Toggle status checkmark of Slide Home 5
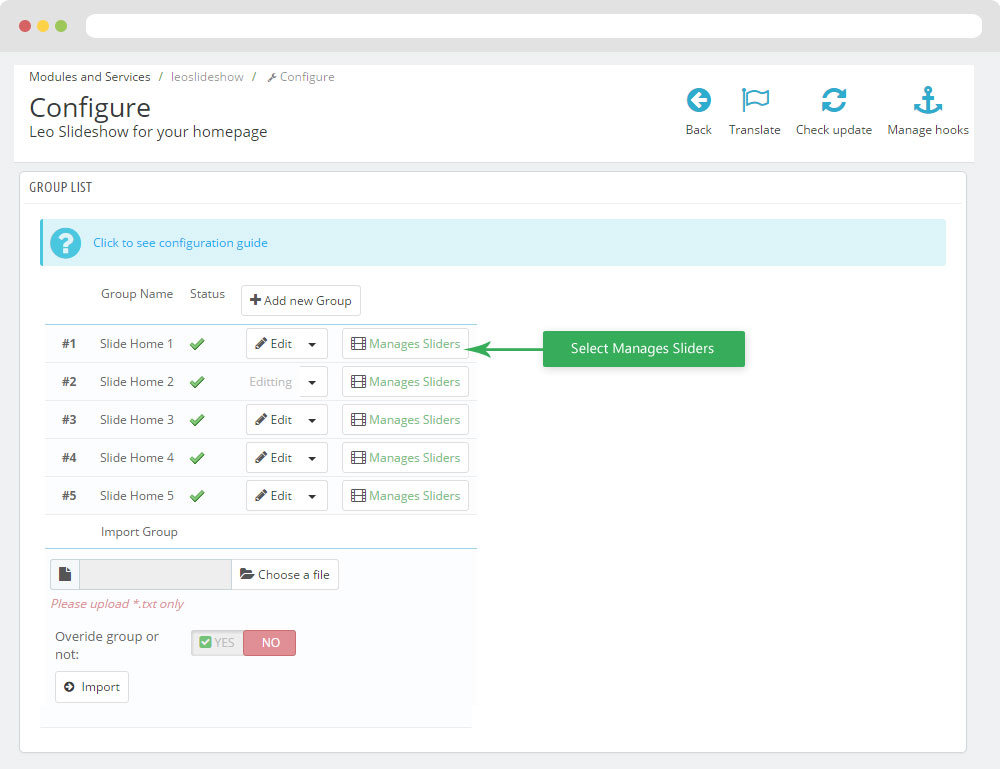Screen dimensions: 1000x769 pyautogui.click(x=197, y=496)
